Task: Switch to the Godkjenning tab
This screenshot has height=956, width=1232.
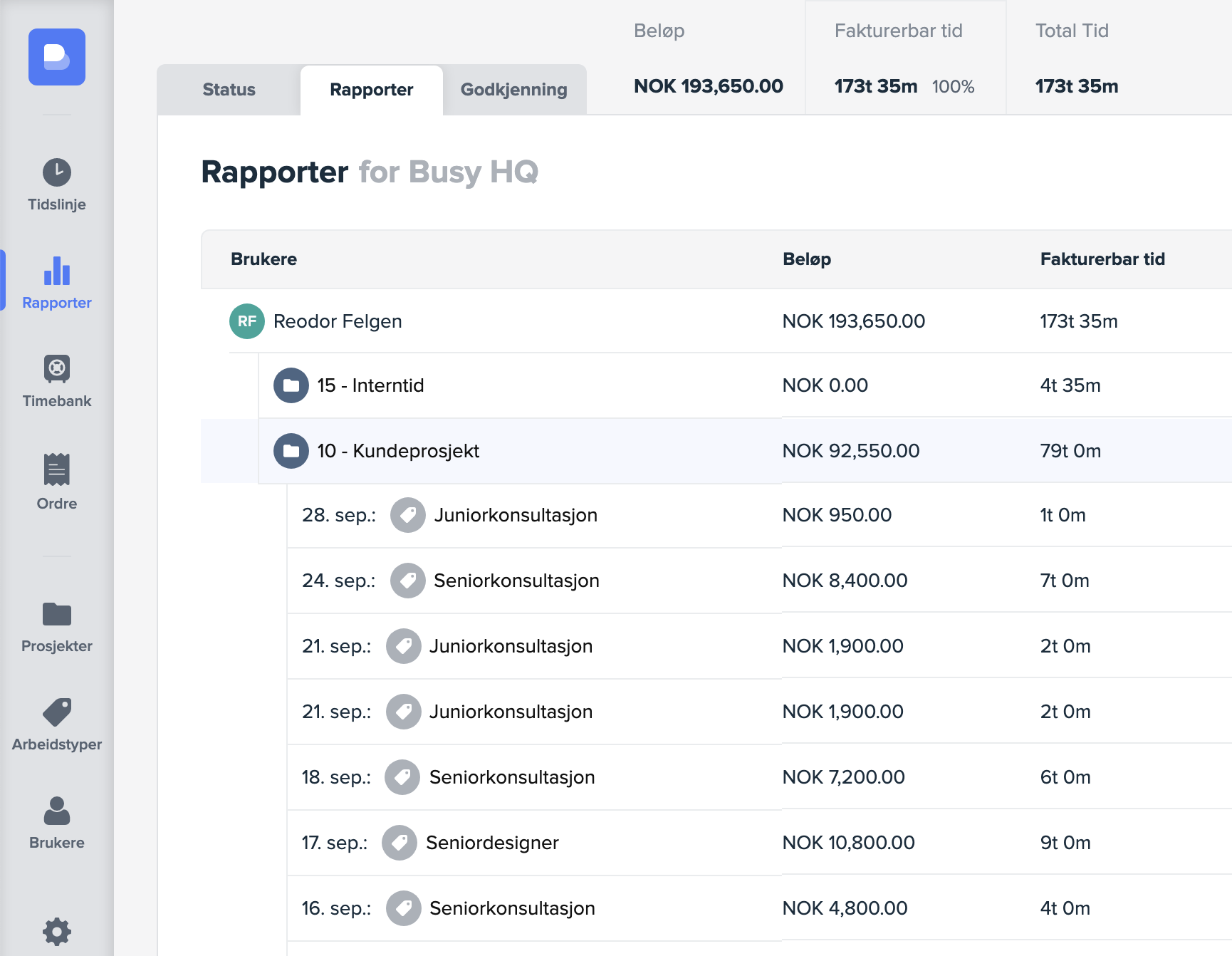Action: point(514,90)
